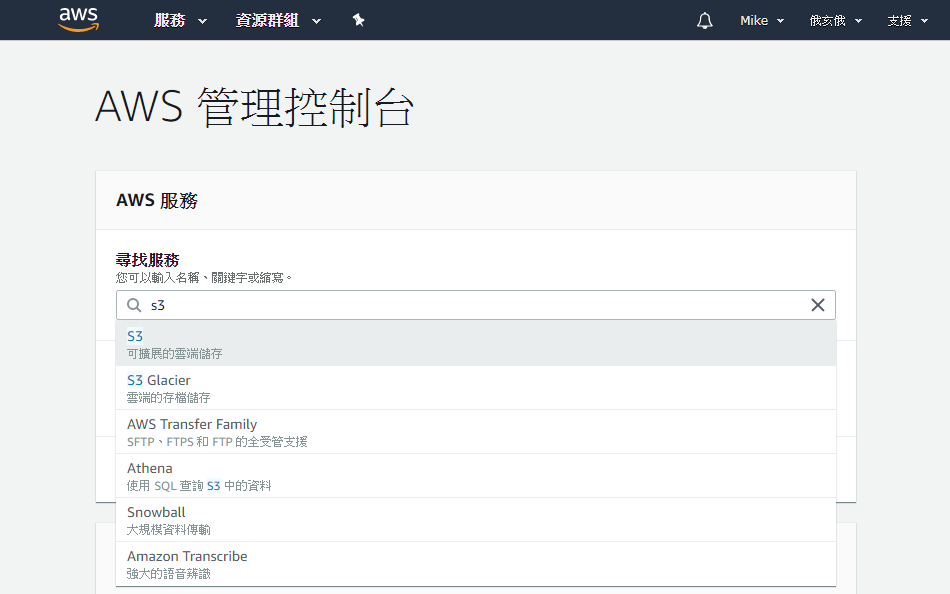Clear the search with the X icon
Viewport: 950px width, 594px height.
tap(818, 305)
